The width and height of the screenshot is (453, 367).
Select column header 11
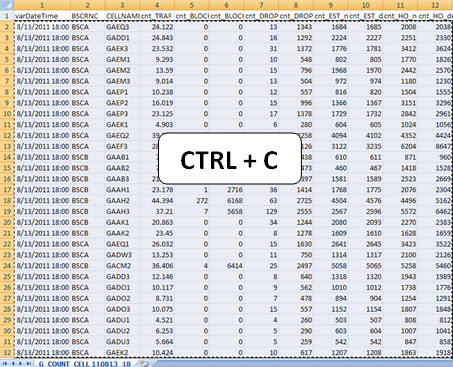click(400, 5)
